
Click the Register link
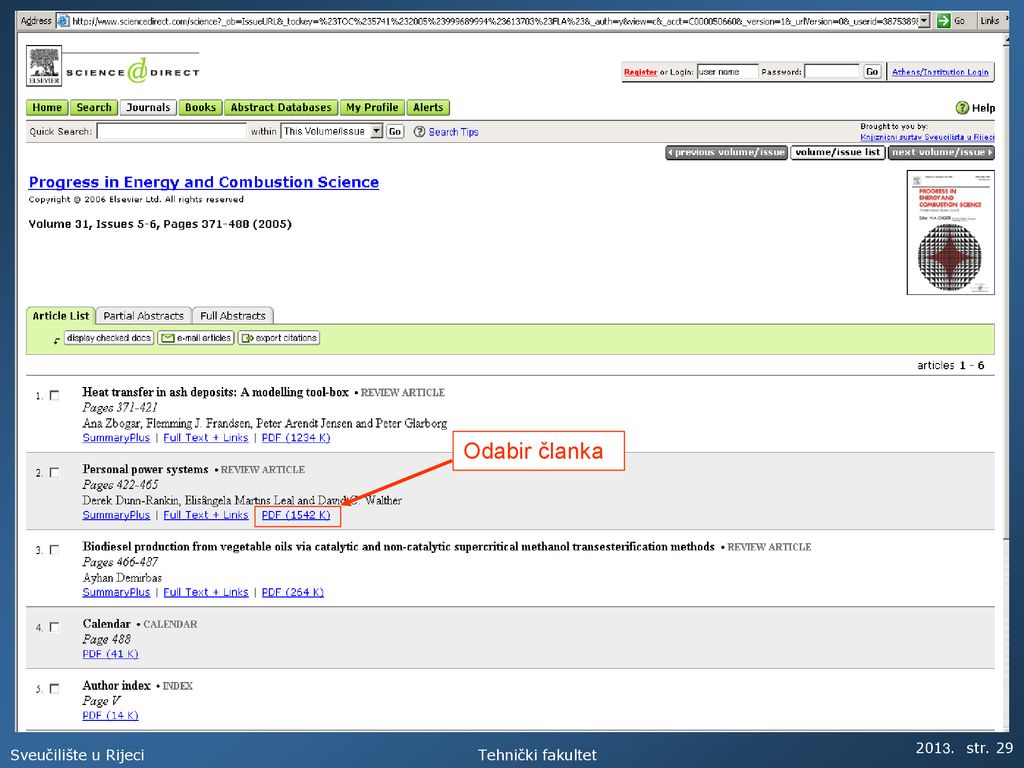640,72
